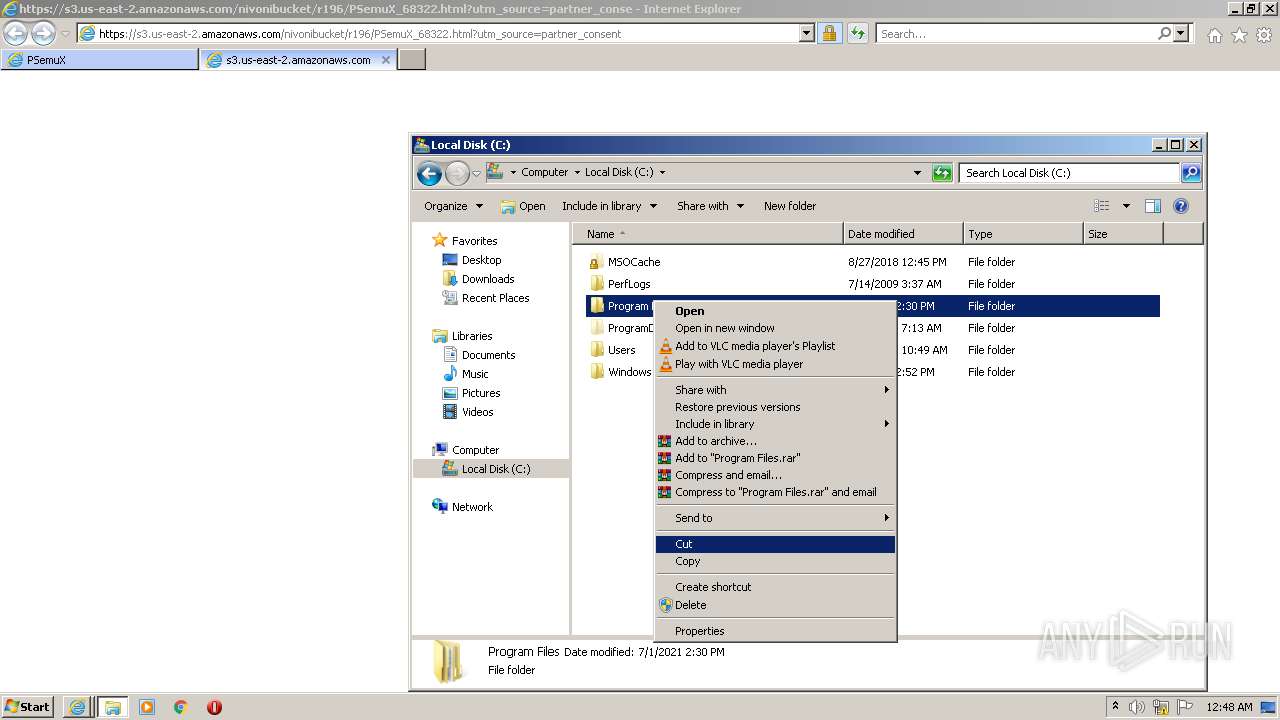Viewport: 1280px width, 720px height.
Task: Choose Copy in the context menu
Action: click(775, 561)
